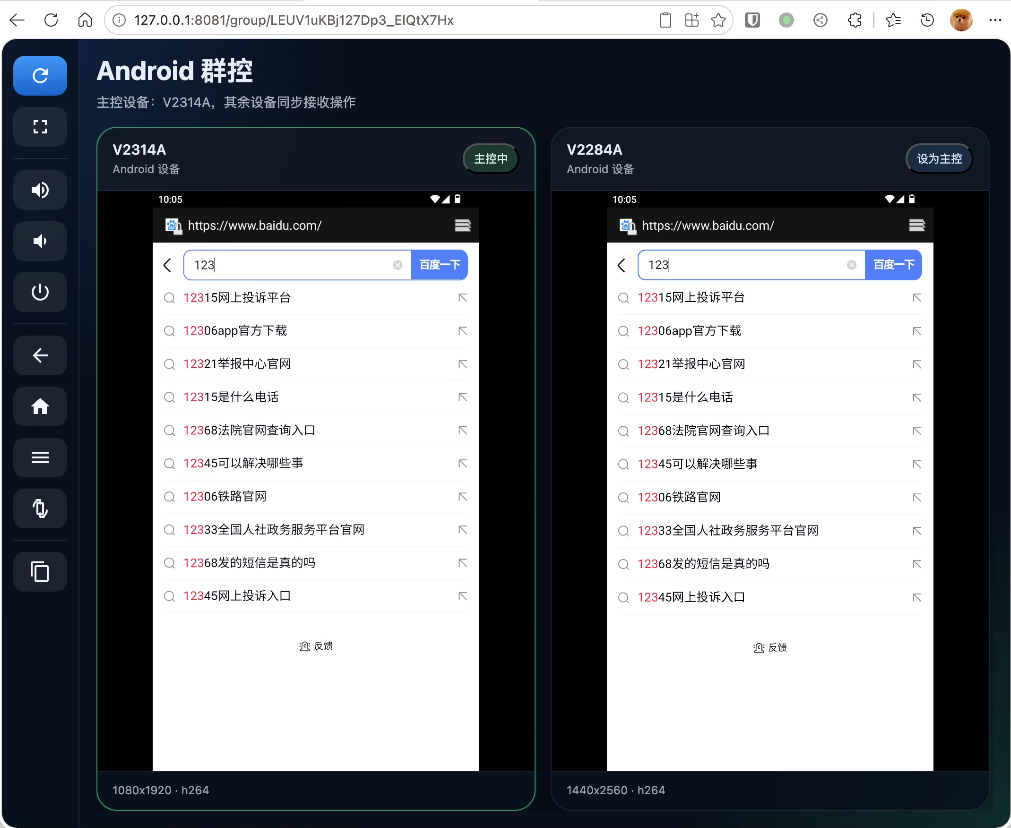
Task: Open browser history clock icon
Action: pos(927,20)
